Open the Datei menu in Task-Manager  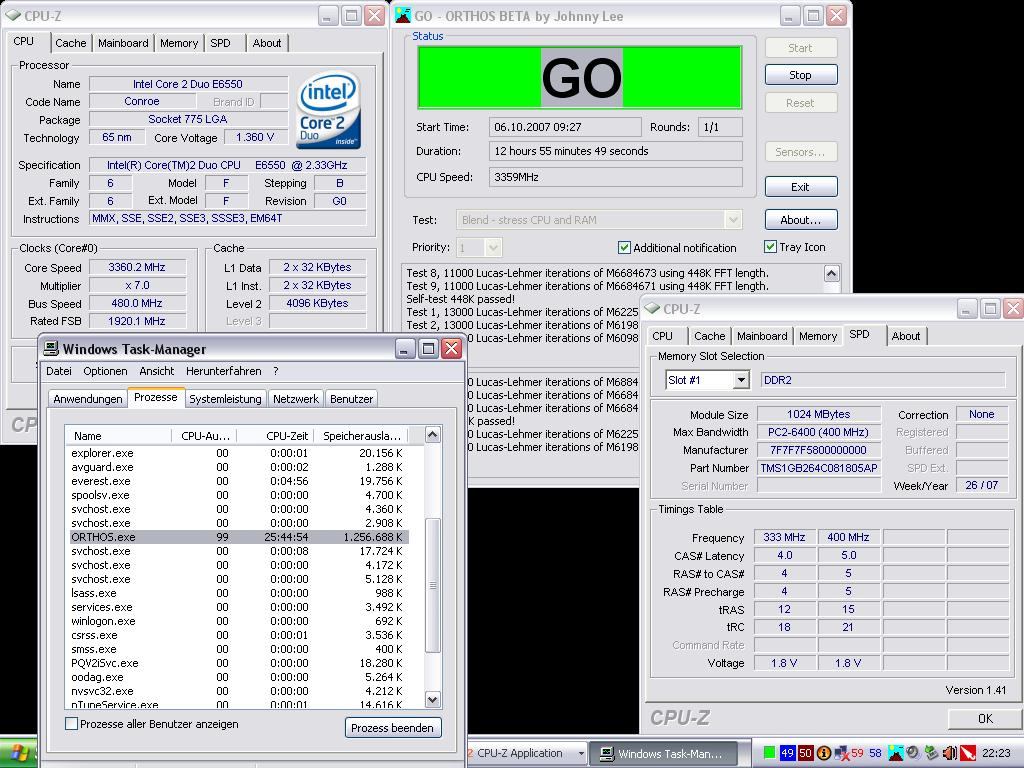pos(59,371)
